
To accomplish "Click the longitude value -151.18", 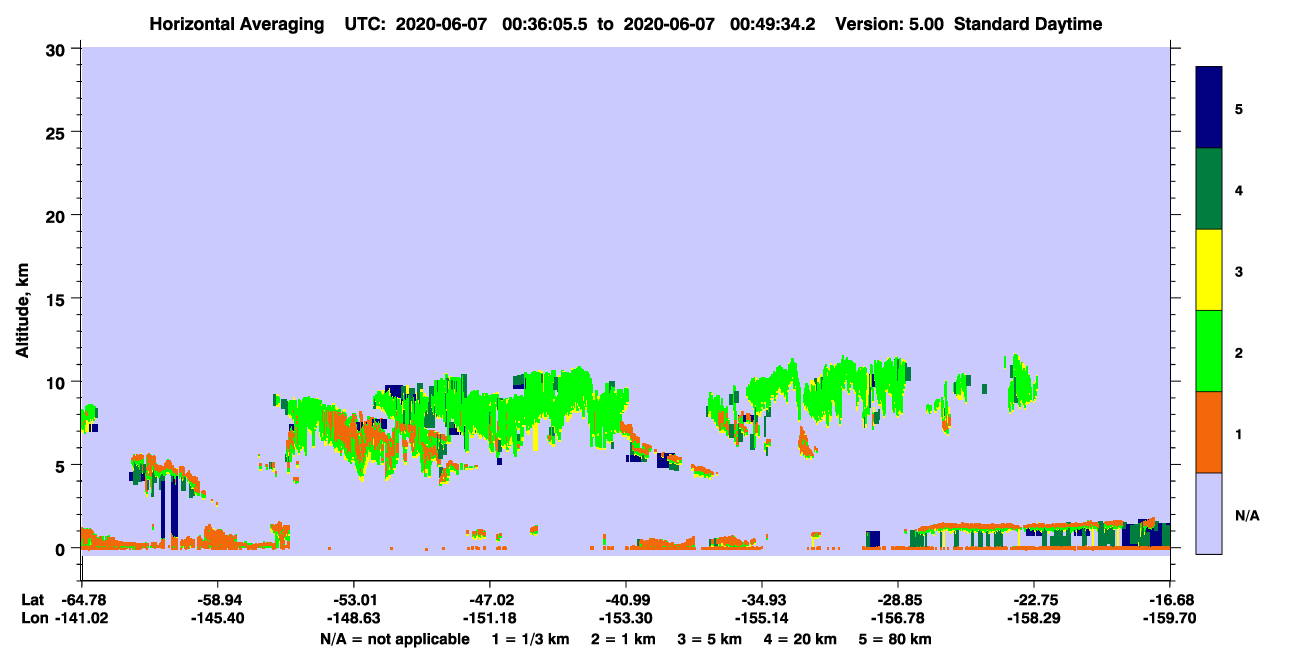I will (x=489, y=619).
